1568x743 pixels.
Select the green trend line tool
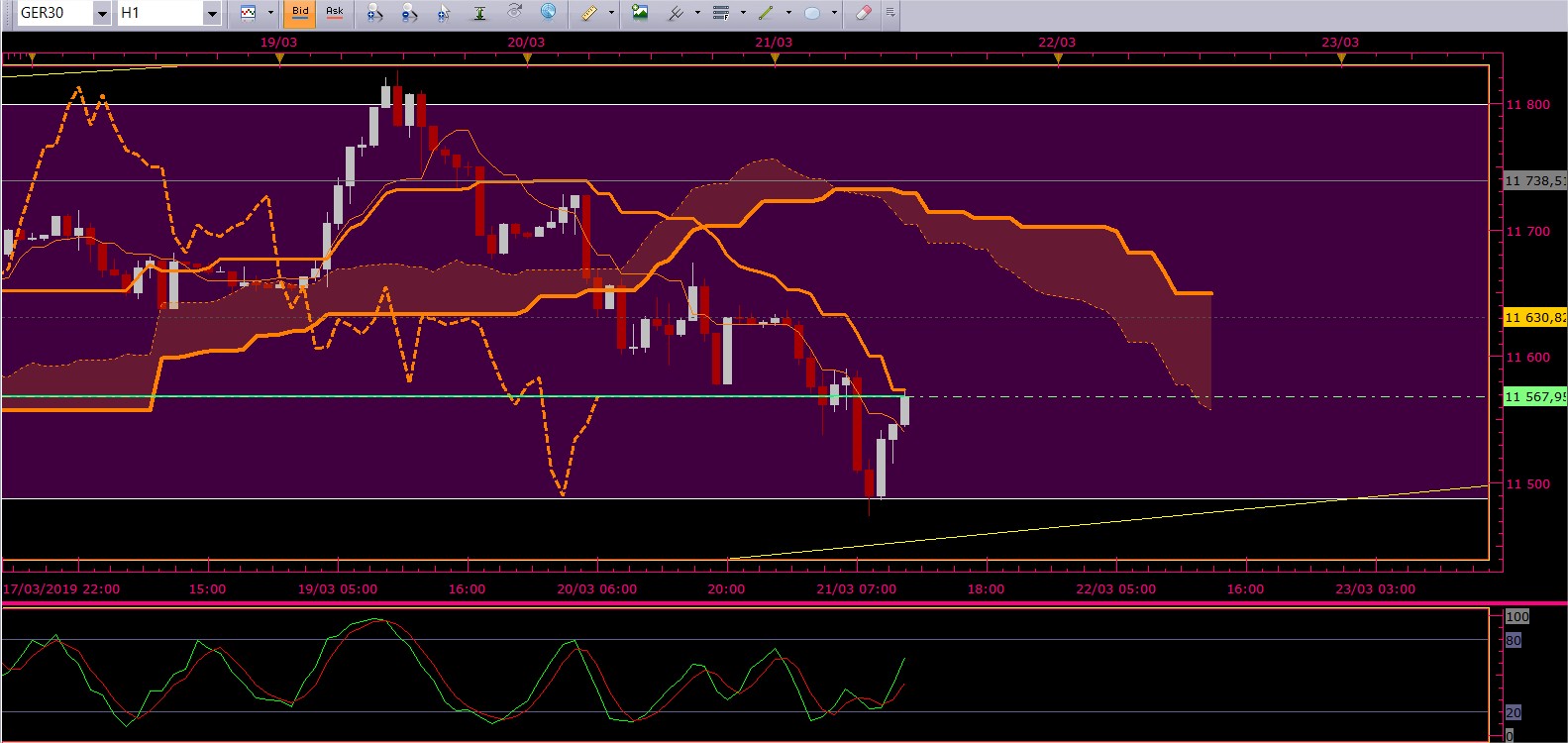coord(766,13)
